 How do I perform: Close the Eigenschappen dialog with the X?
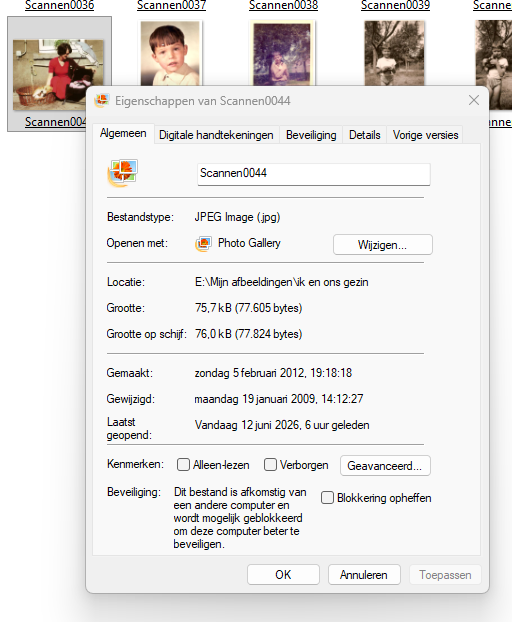tap(474, 100)
